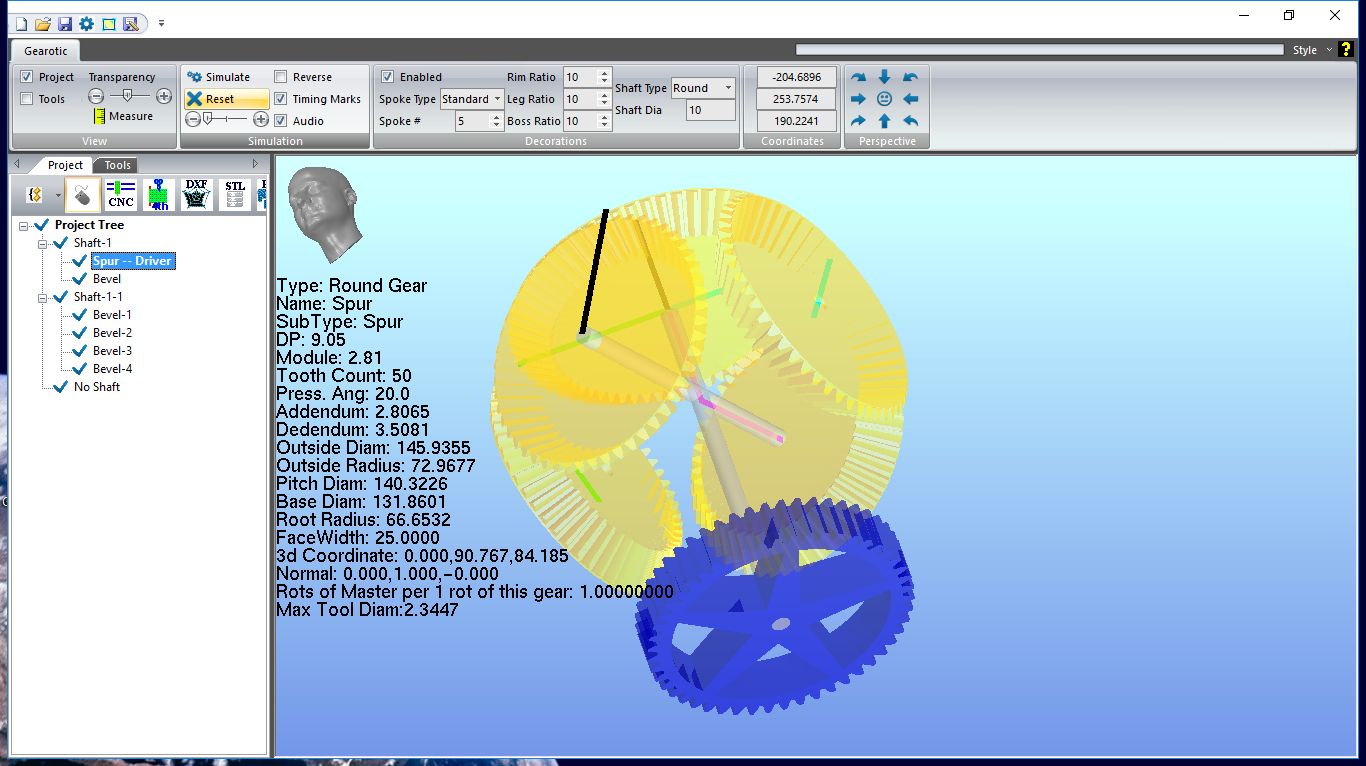Collapse the Shaft-1-1 tree node
Screen dimensions: 1366x766
coord(44,297)
